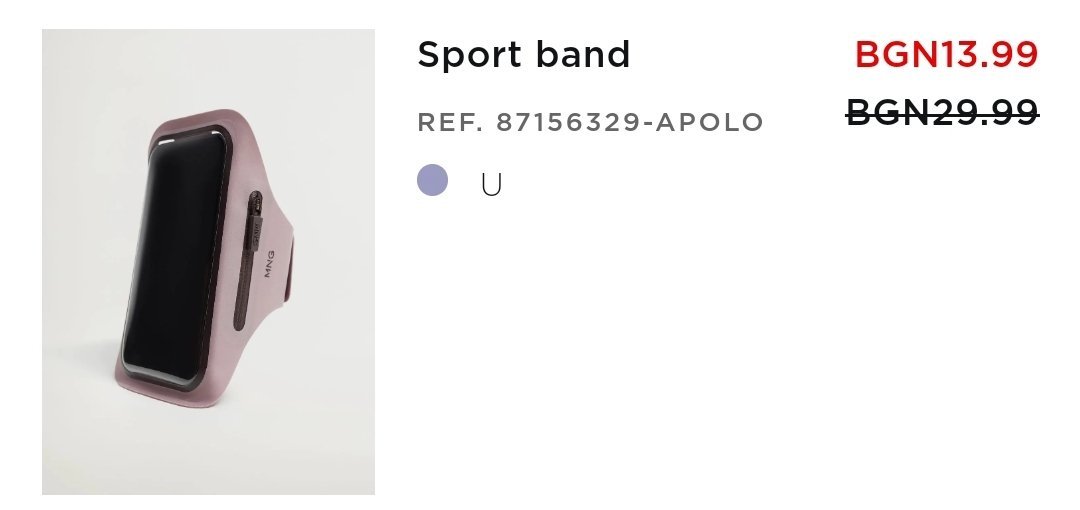Open the Sport band product image
This screenshot has height=510, width=1080.
tap(208, 262)
